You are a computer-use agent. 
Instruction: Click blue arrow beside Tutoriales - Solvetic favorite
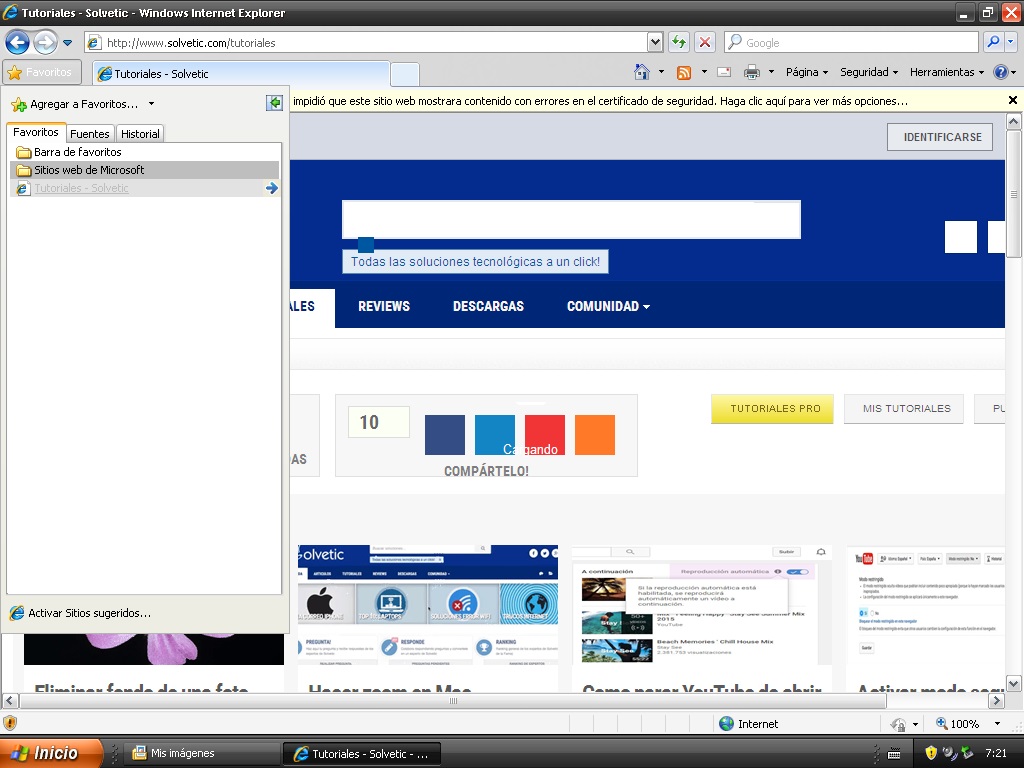(272, 188)
